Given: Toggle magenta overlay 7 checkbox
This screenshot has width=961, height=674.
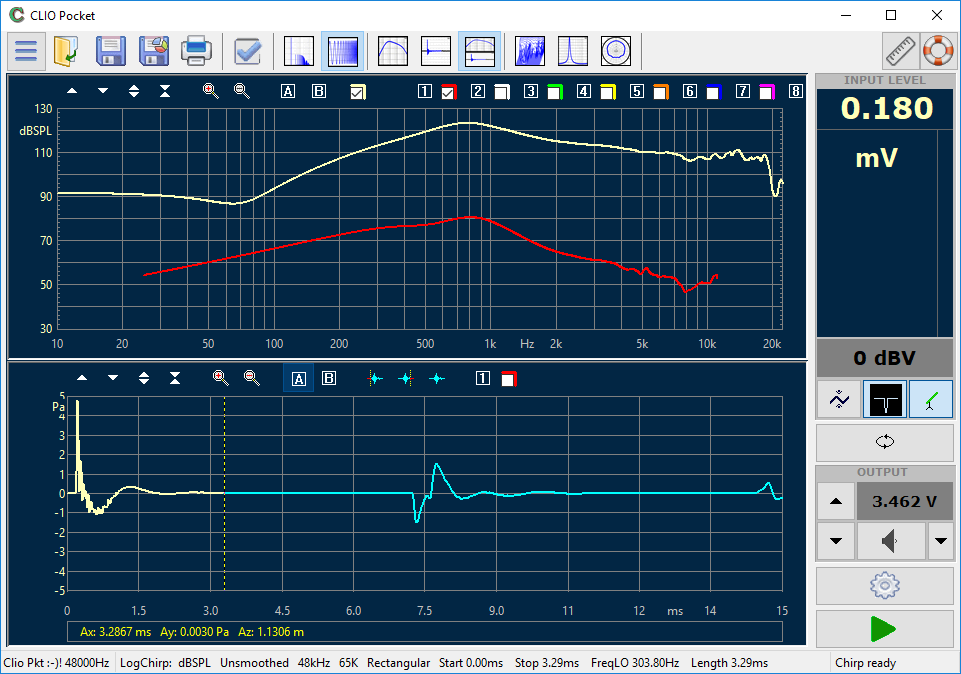Looking at the screenshot, I should click(x=767, y=92).
